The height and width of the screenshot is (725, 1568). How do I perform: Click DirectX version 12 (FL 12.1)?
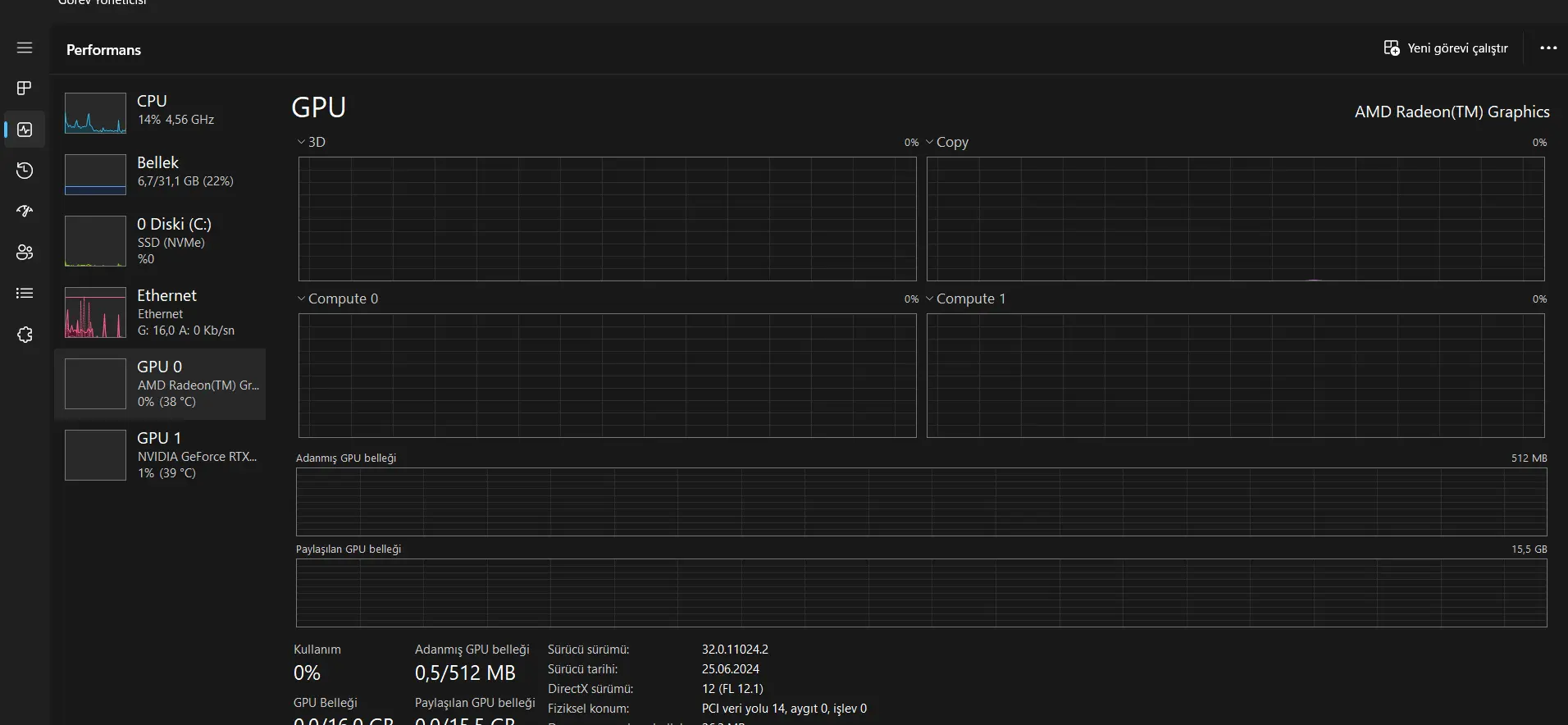pyautogui.click(x=732, y=689)
